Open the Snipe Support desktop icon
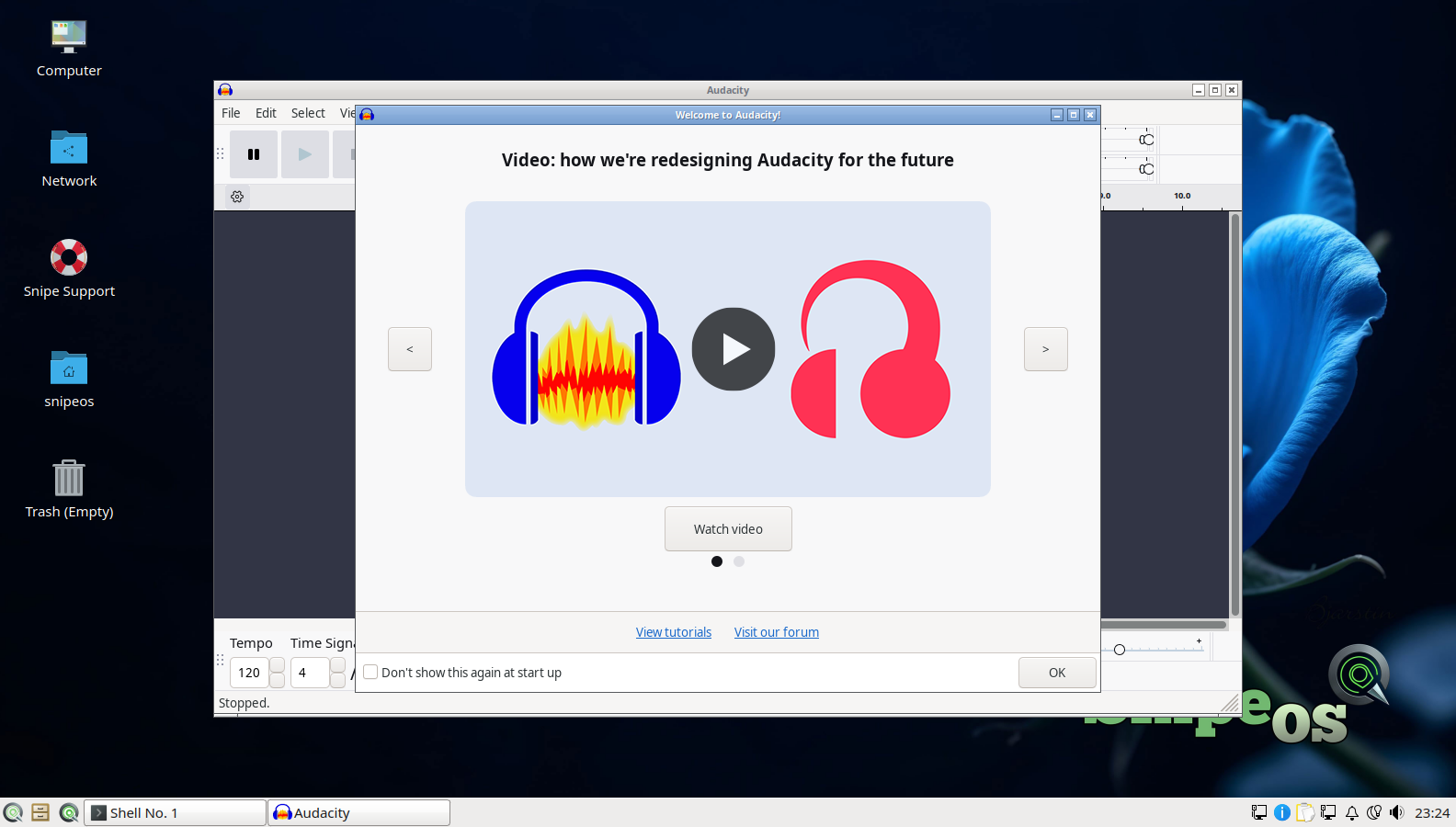 [69, 270]
